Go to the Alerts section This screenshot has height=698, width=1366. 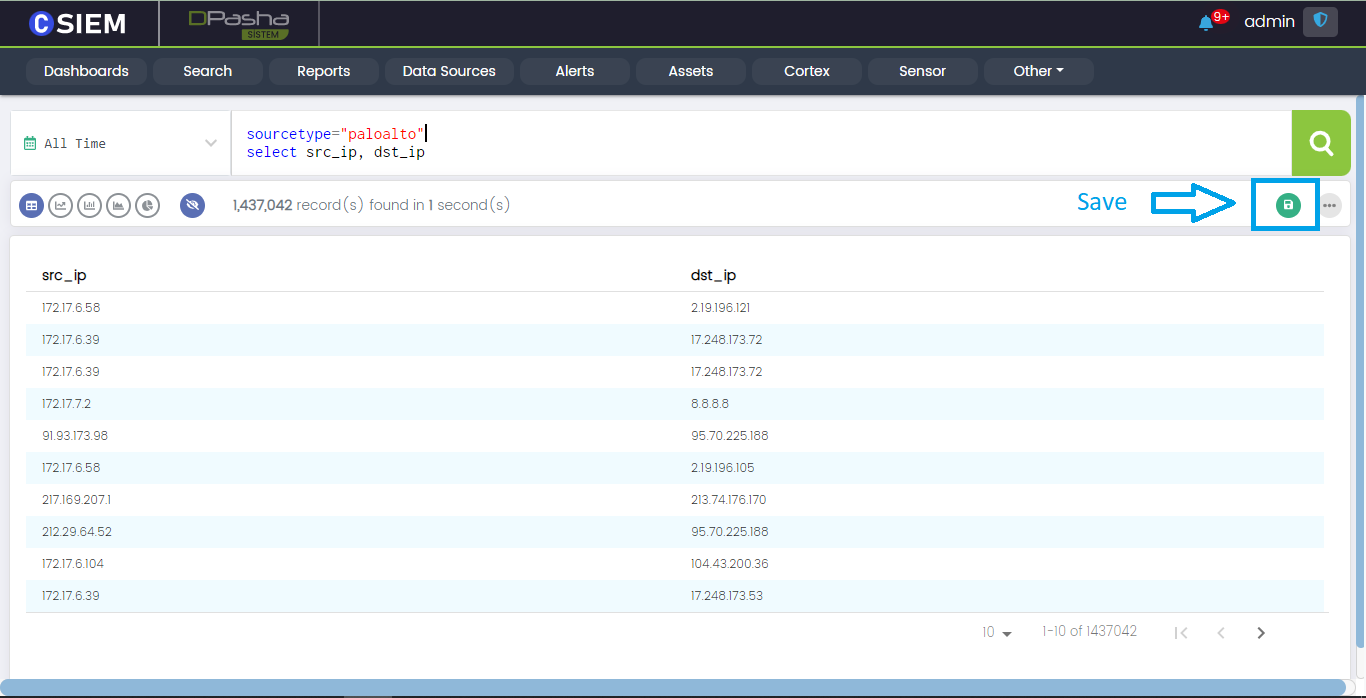coord(574,71)
